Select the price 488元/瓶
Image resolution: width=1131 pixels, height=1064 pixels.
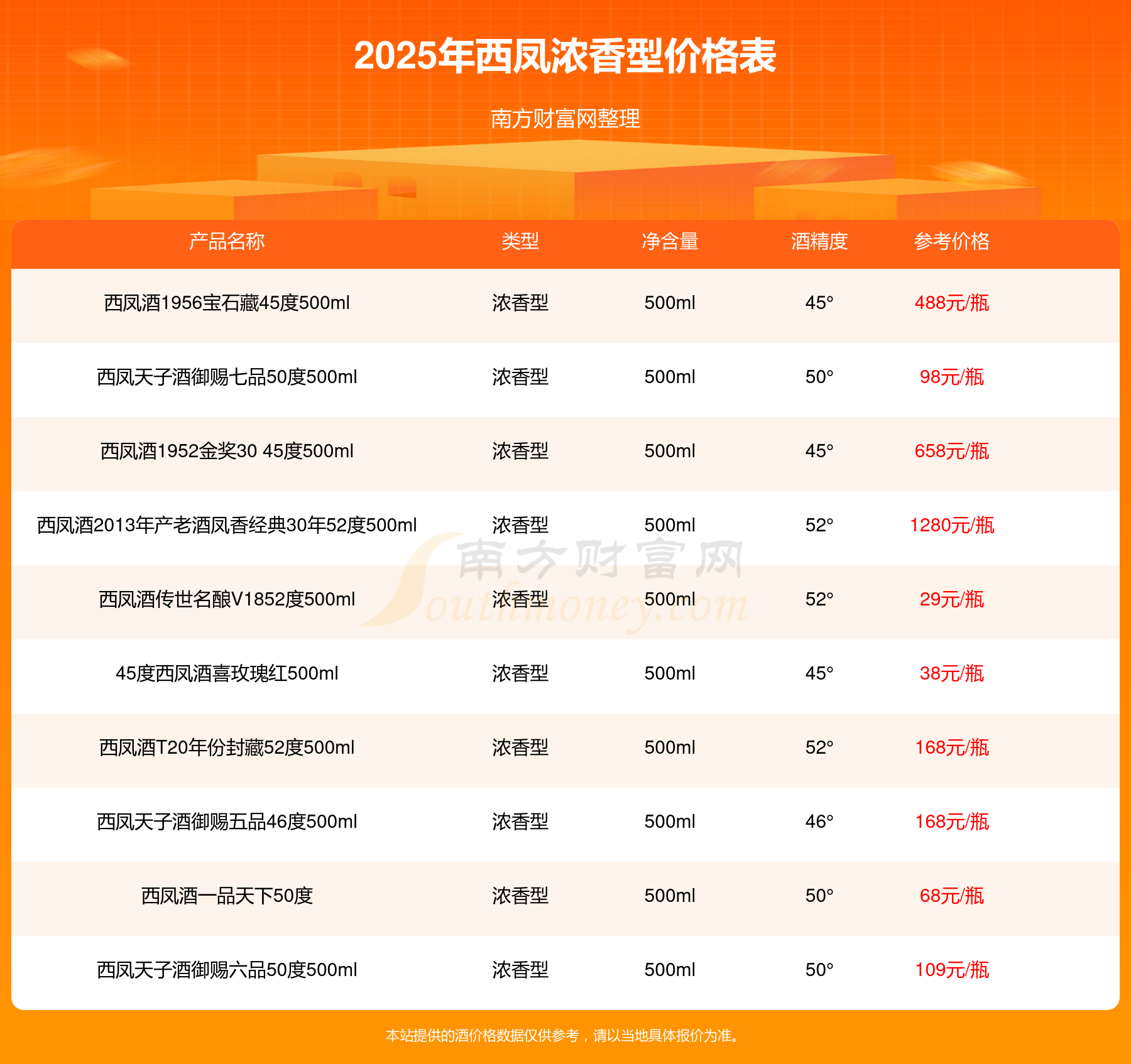(x=952, y=303)
